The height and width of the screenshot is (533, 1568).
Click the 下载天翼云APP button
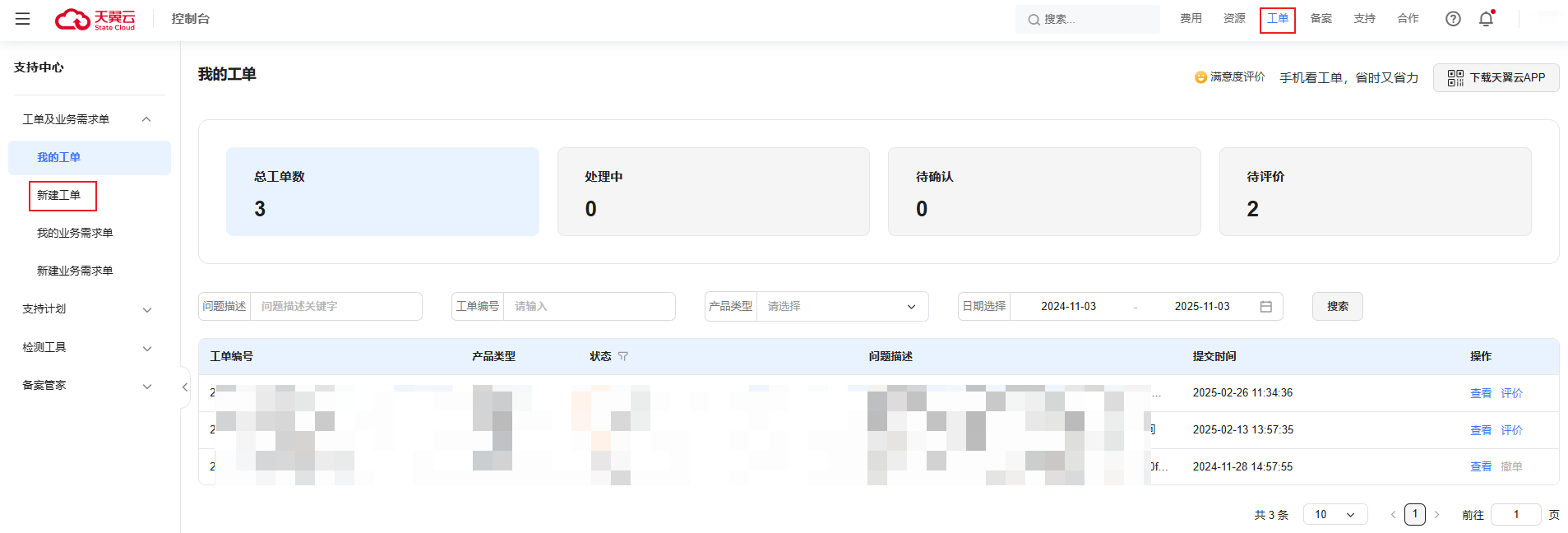tap(1496, 77)
